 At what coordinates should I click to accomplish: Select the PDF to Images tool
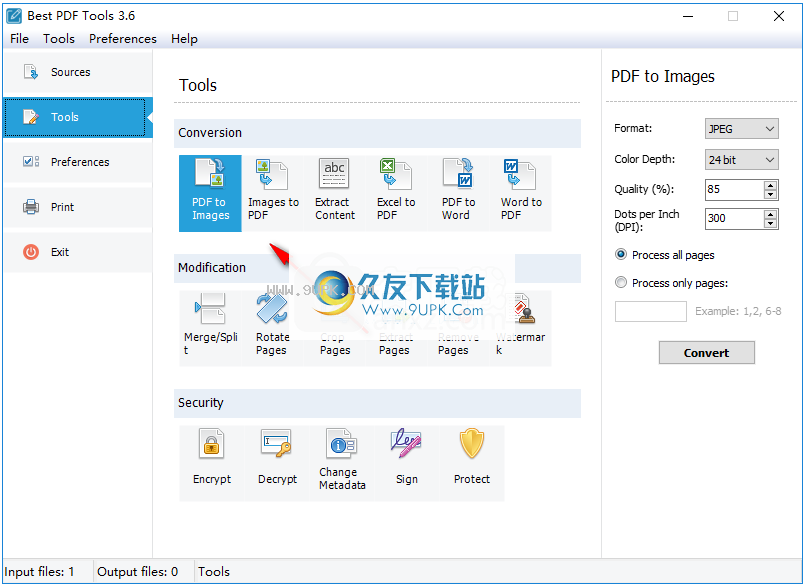click(x=210, y=193)
